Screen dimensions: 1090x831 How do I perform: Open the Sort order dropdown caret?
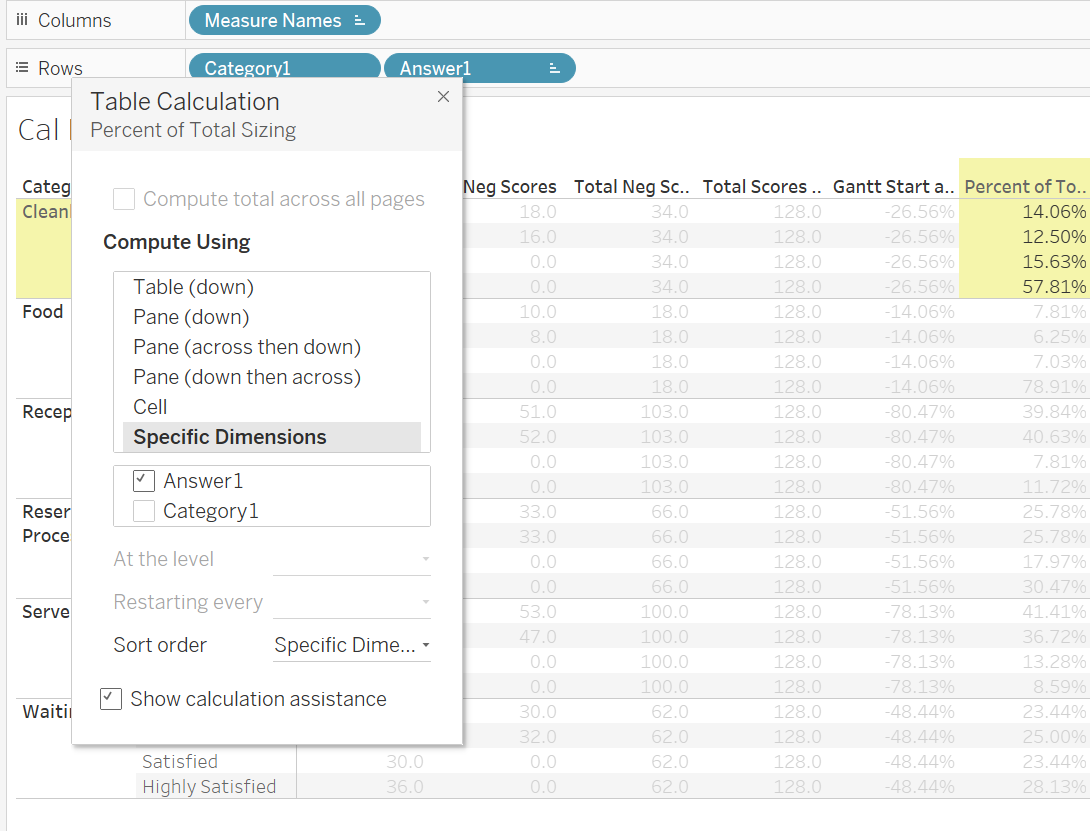tap(426, 645)
